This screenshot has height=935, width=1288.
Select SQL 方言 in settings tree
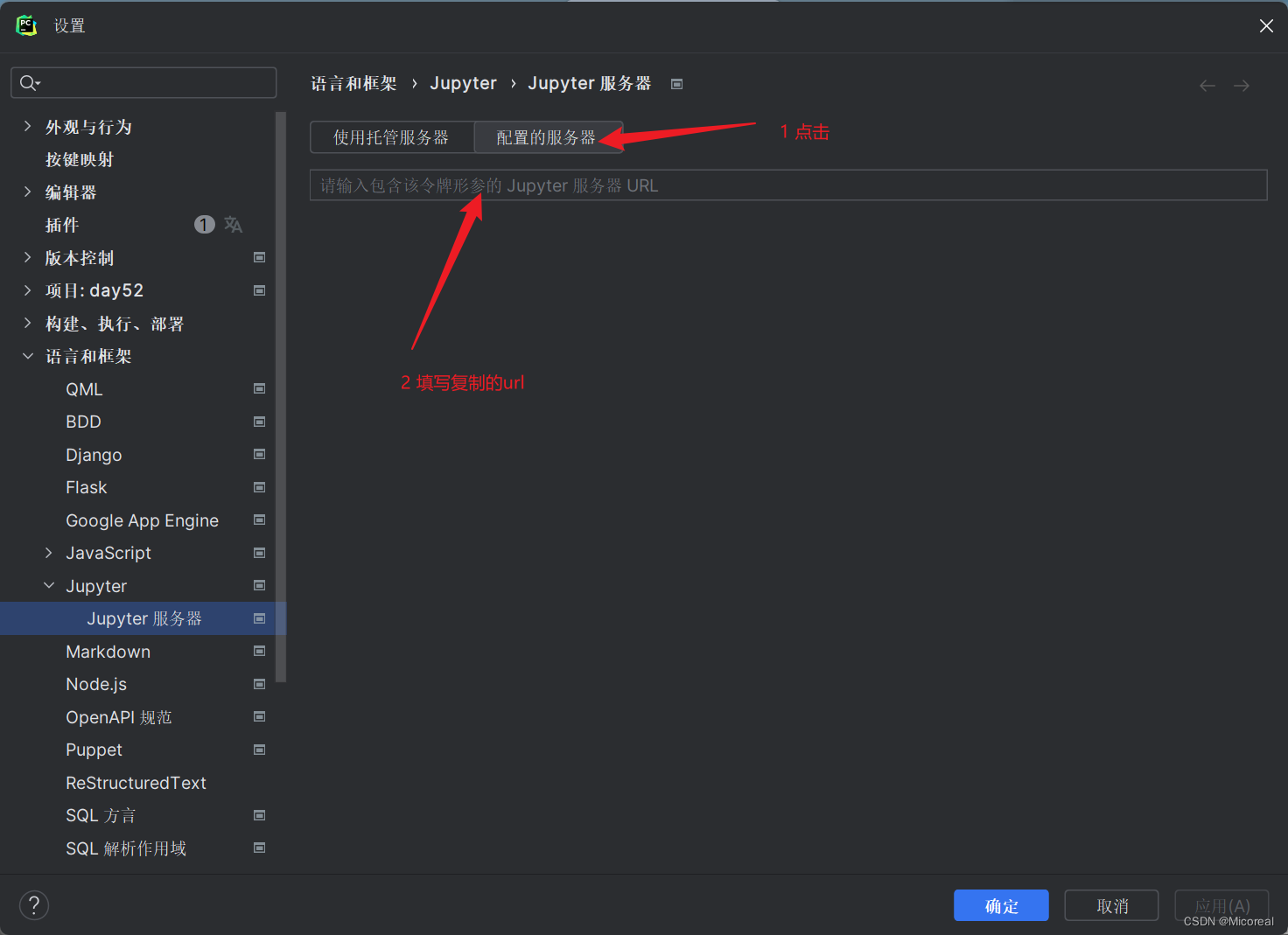point(101,815)
